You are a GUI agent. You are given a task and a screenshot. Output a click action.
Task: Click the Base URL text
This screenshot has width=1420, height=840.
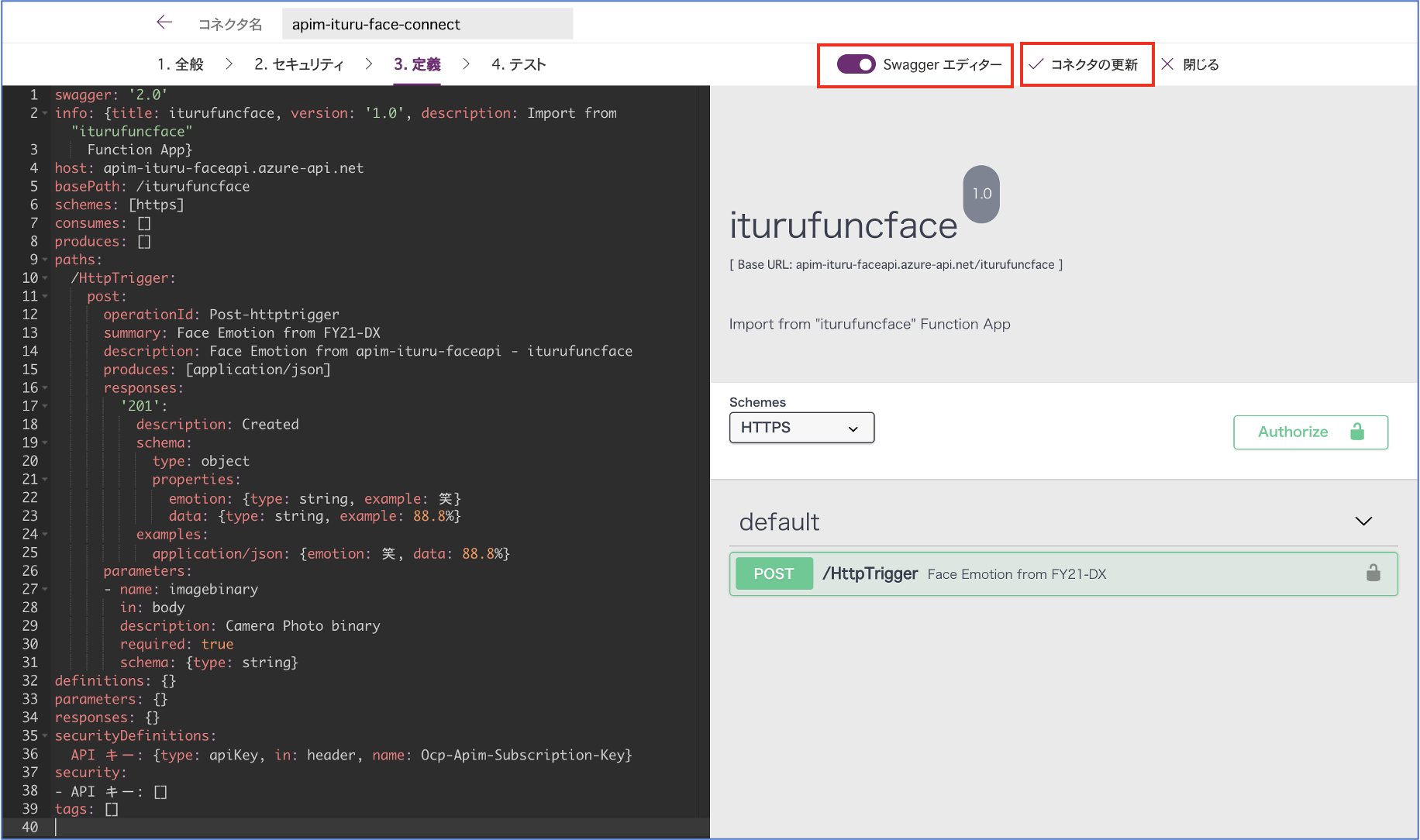[x=896, y=265]
